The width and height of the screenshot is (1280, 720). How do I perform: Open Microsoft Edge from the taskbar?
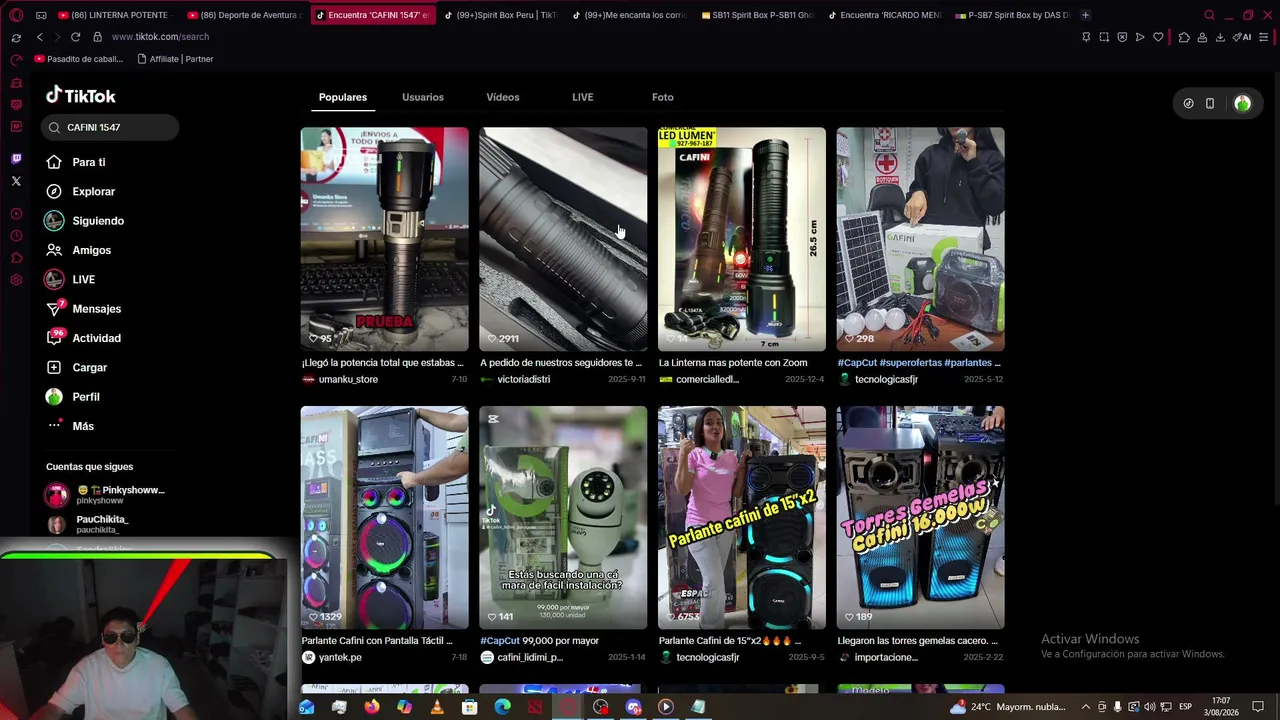tap(502, 707)
